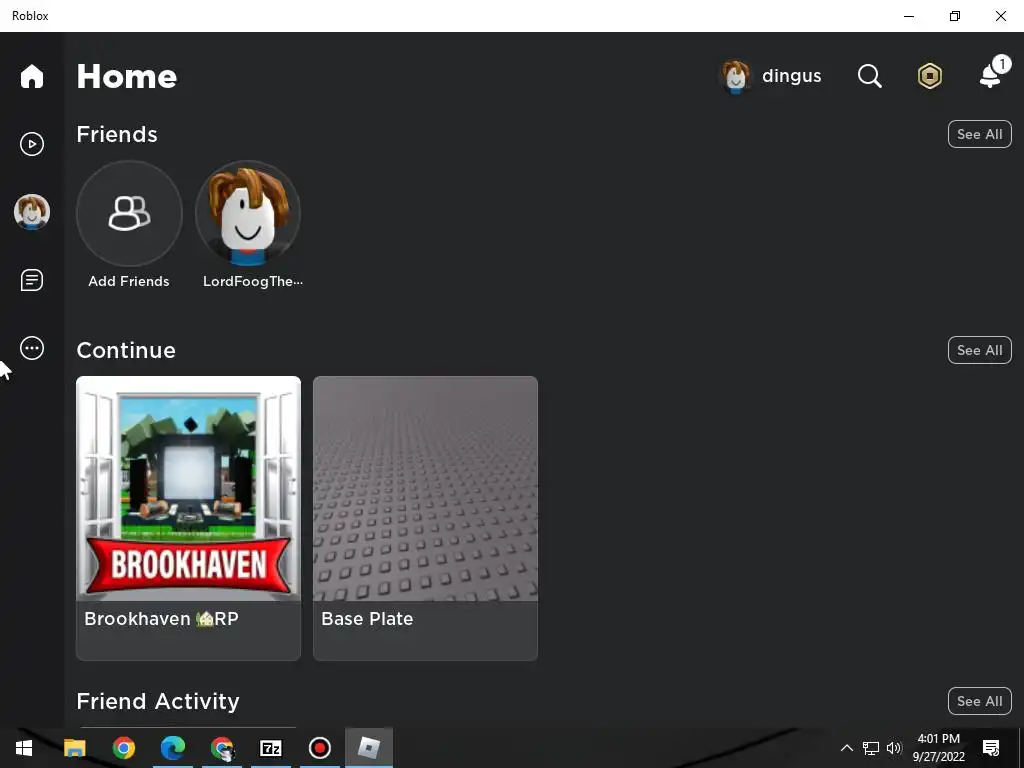Viewport: 1024px width, 768px height.
Task: Open the Windows Start menu
Action: point(24,748)
